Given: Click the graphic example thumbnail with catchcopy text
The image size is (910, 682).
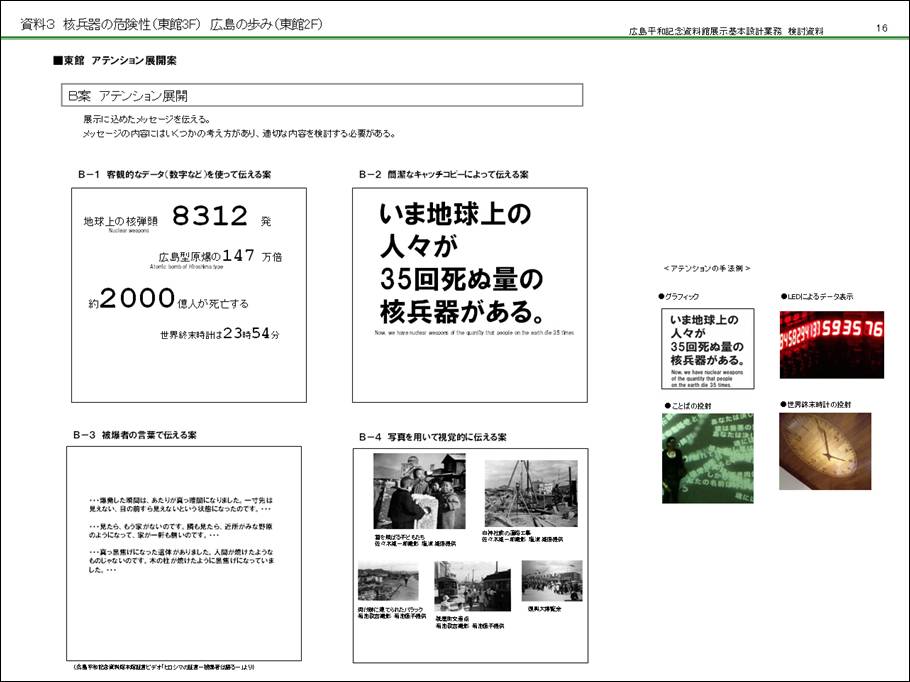Looking at the screenshot, I should [x=707, y=349].
